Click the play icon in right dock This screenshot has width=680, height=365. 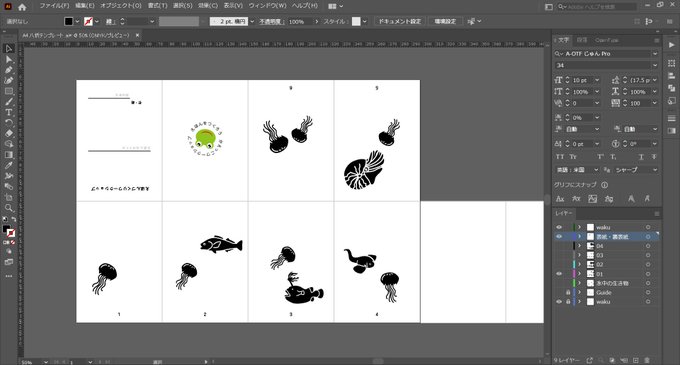point(672,45)
